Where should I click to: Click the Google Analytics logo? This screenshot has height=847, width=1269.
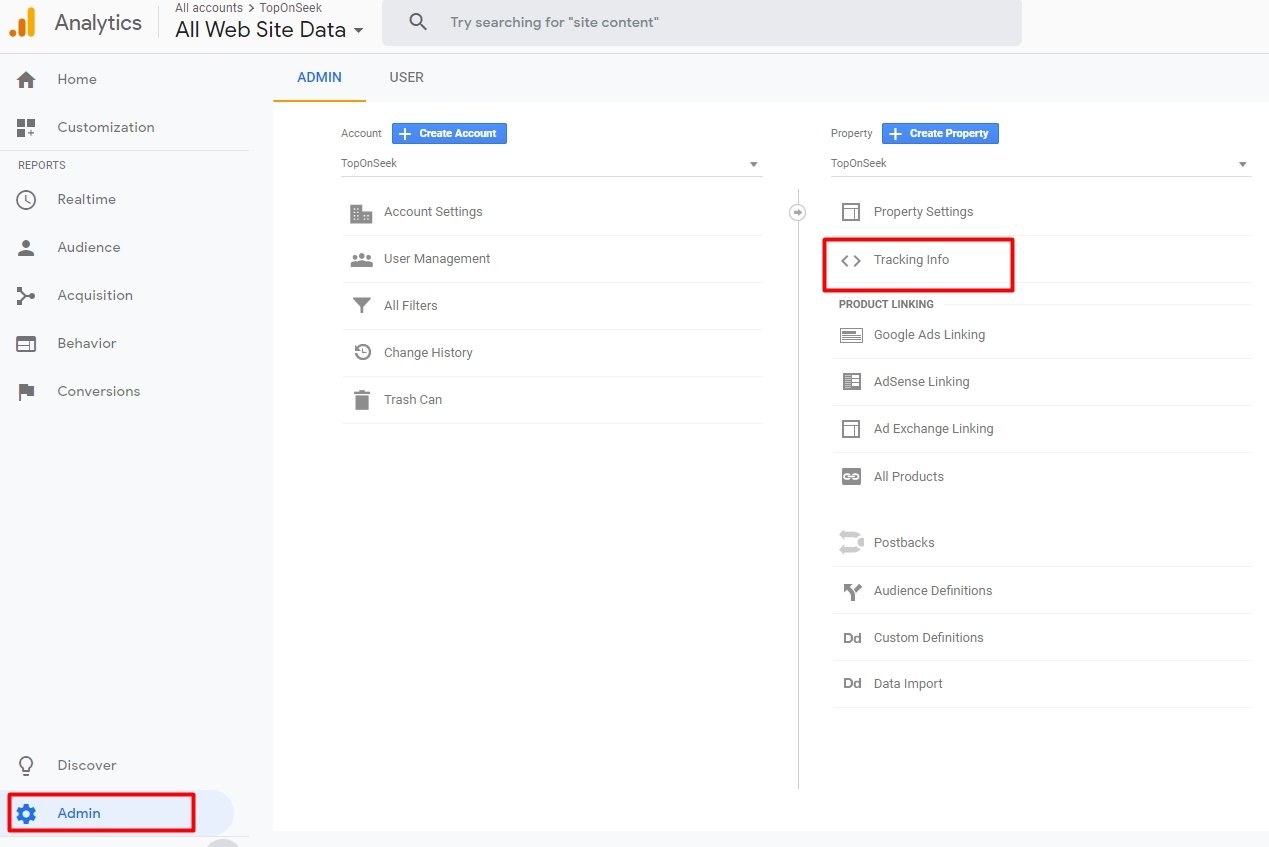tap(23, 22)
